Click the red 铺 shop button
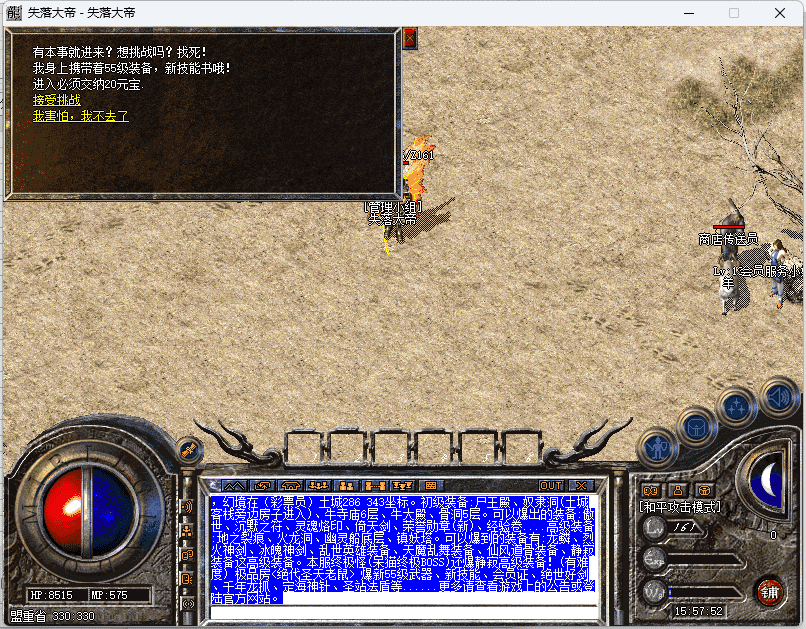The height and width of the screenshot is (629, 806). pos(770,593)
